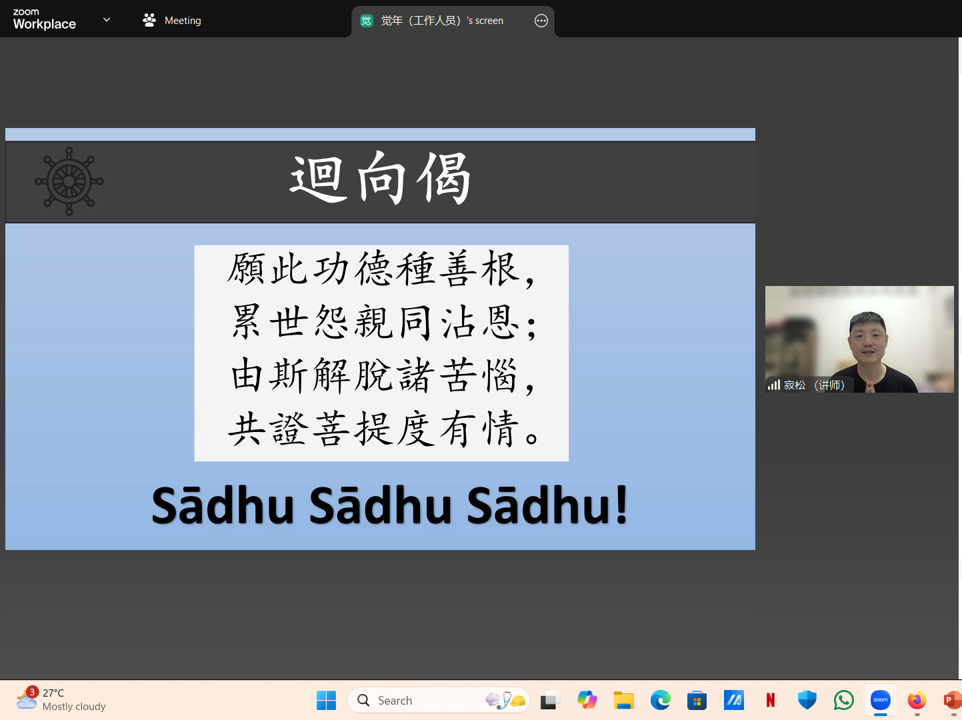962x720 pixels.
Task: Switch to Firefox from the taskbar
Action: click(x=917, y=700)
